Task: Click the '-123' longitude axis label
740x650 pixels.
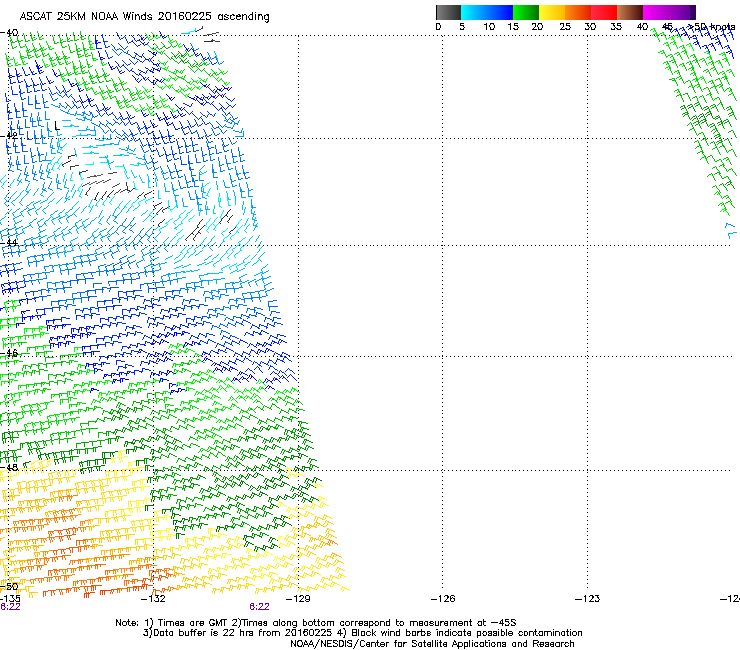Action: (x=587, y=599)
